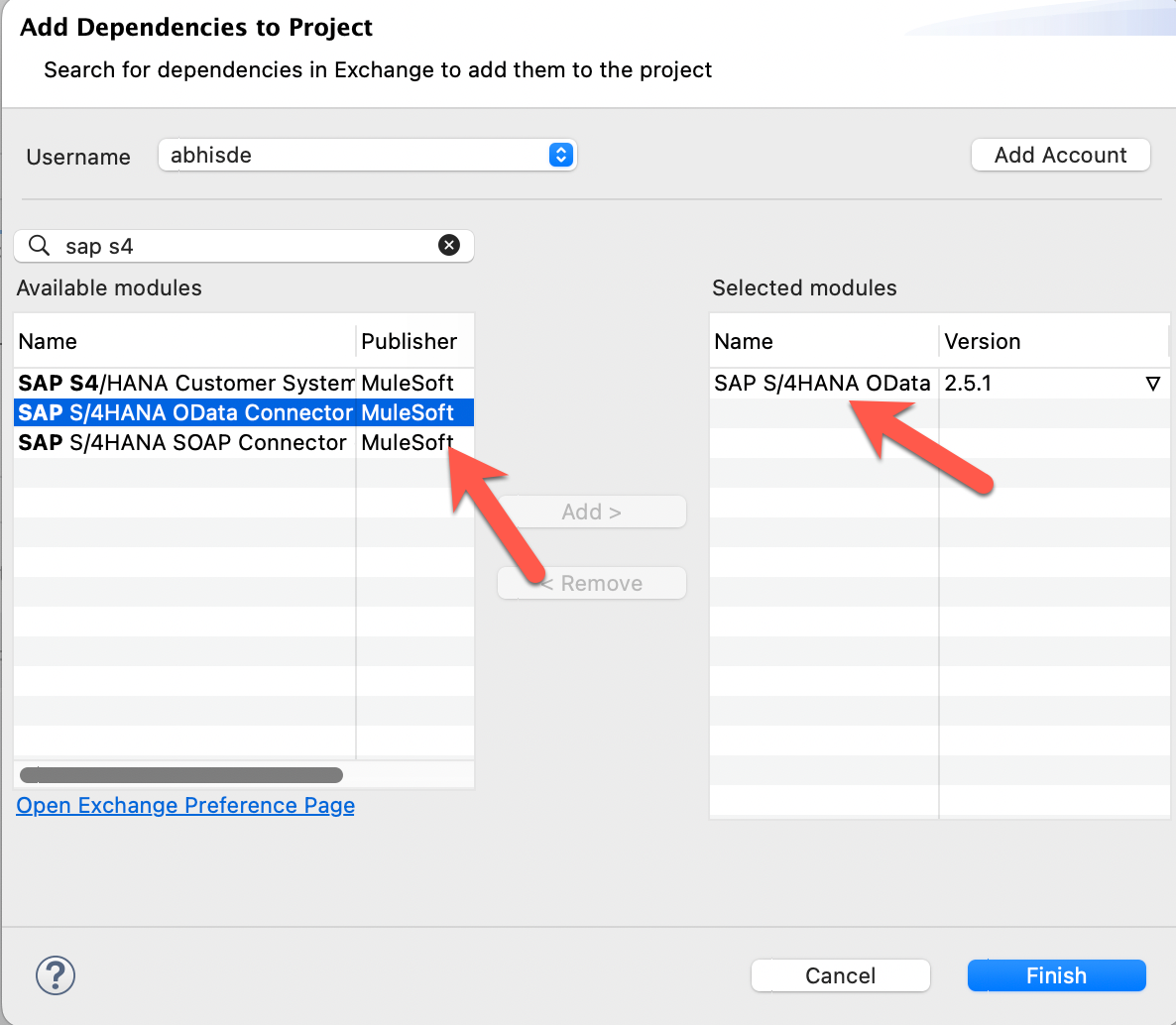The image size is (1176, 1025).
Task: Open the help question mark icon
Action: click(56, 975)
